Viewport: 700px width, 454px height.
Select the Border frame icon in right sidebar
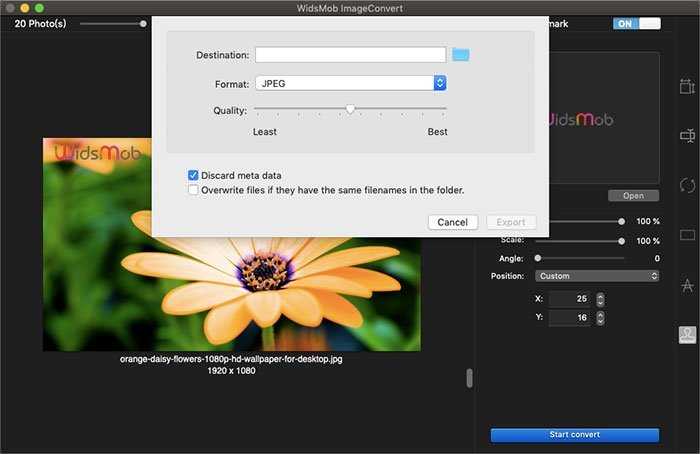[687, 234]
